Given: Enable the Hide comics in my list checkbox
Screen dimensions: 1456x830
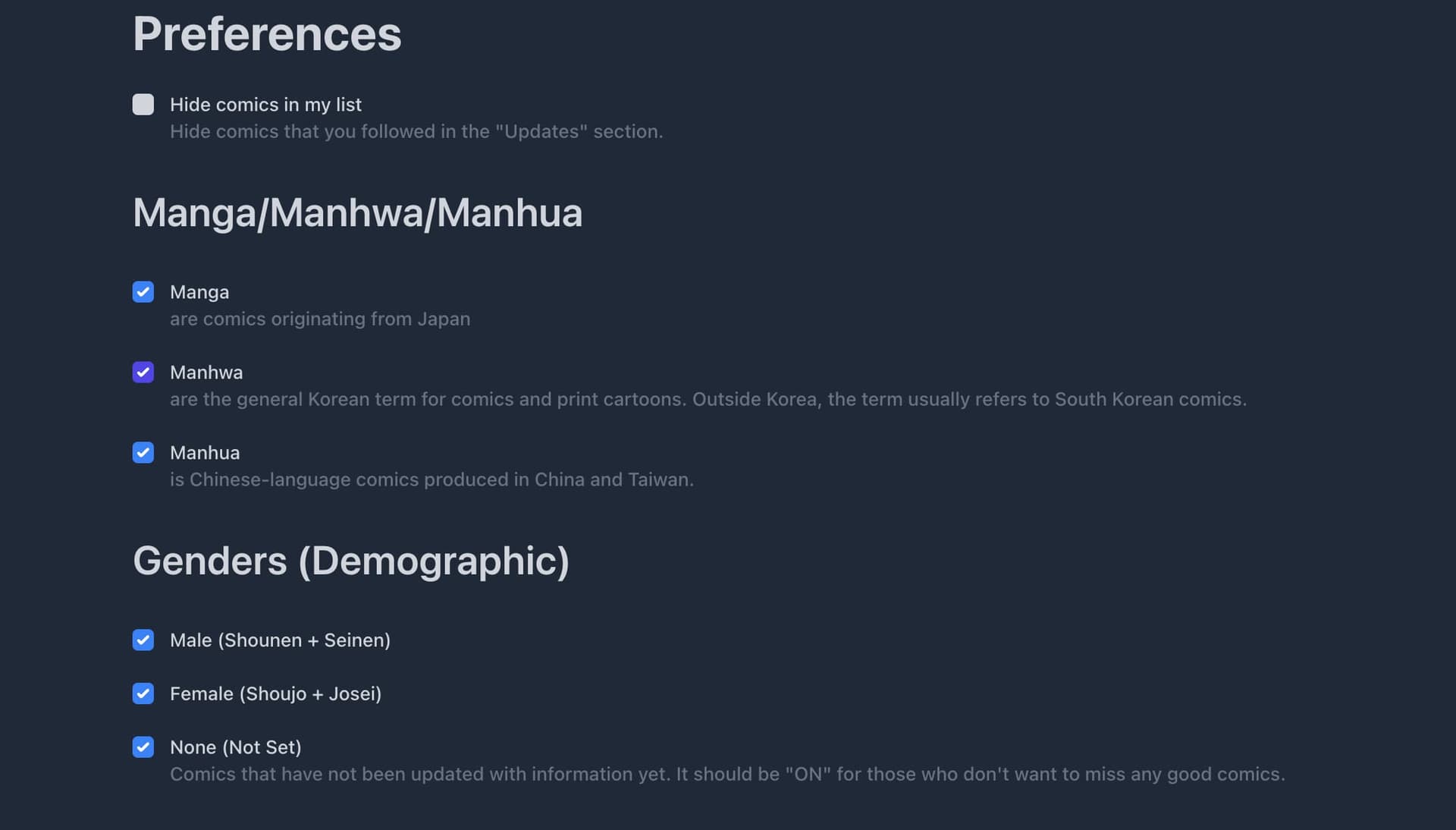Looking at the screenshot, I should click(x=143, y=105).
